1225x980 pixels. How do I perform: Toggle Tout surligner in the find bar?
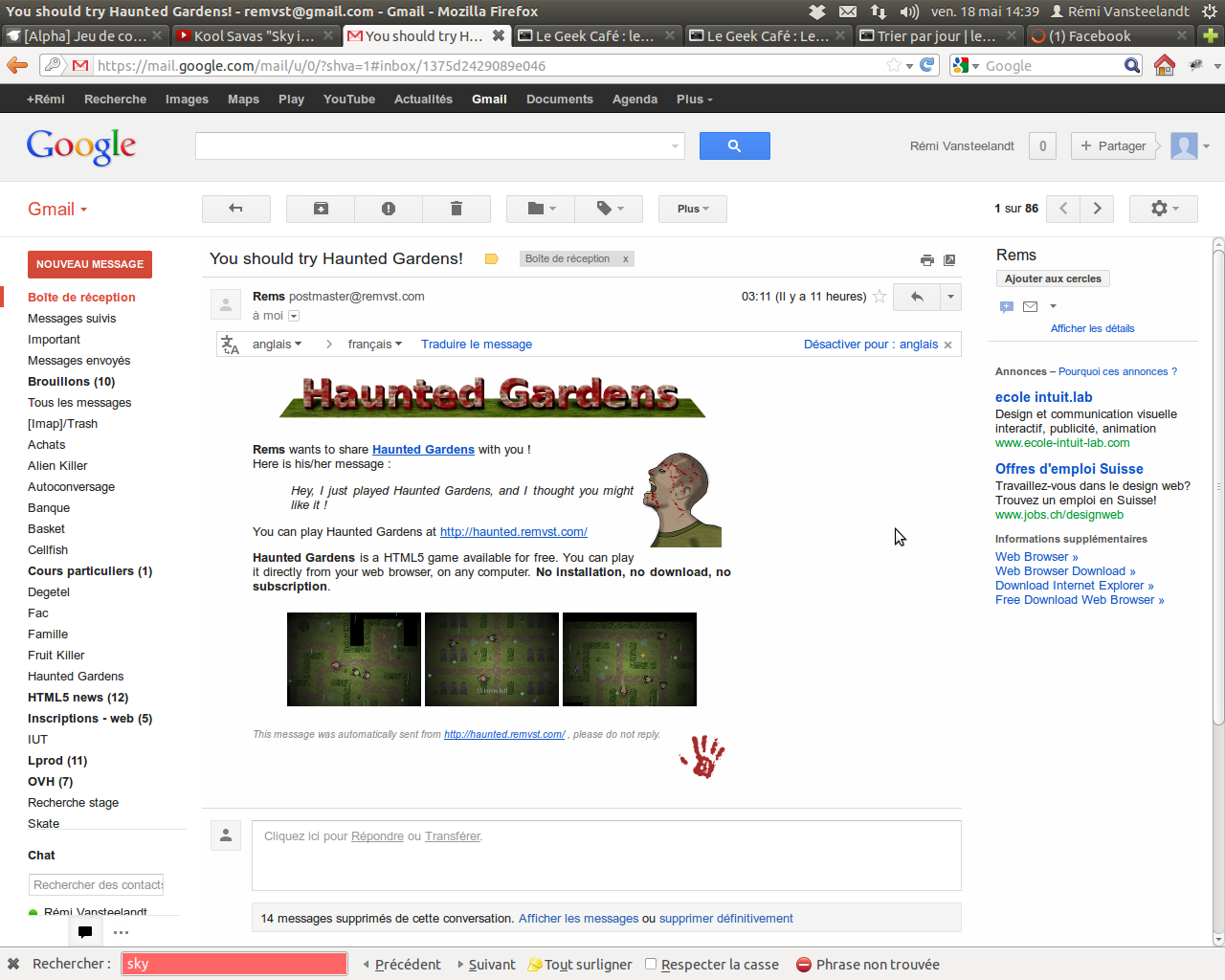click(x=580, y=965)
